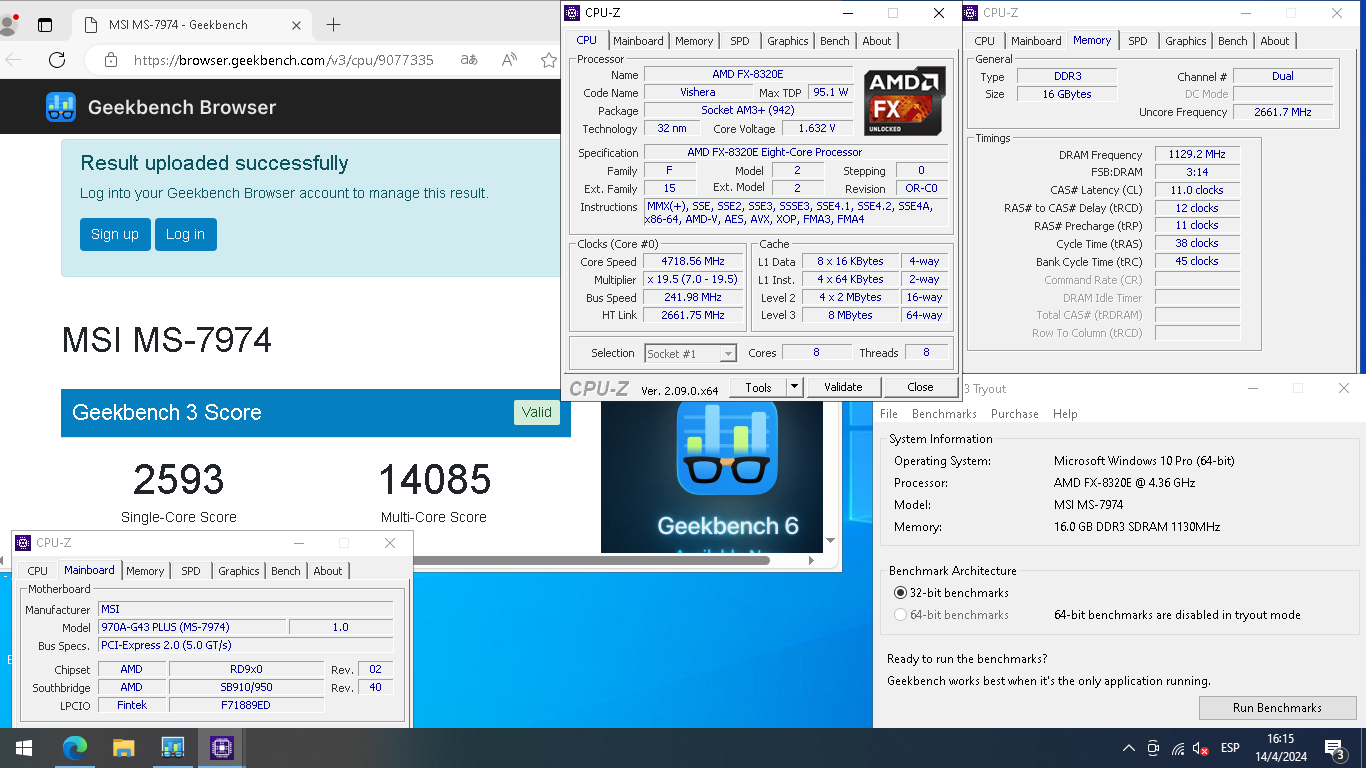
Task: Click the LPCIO model F71889ED field
Action: tap(246, 705)
